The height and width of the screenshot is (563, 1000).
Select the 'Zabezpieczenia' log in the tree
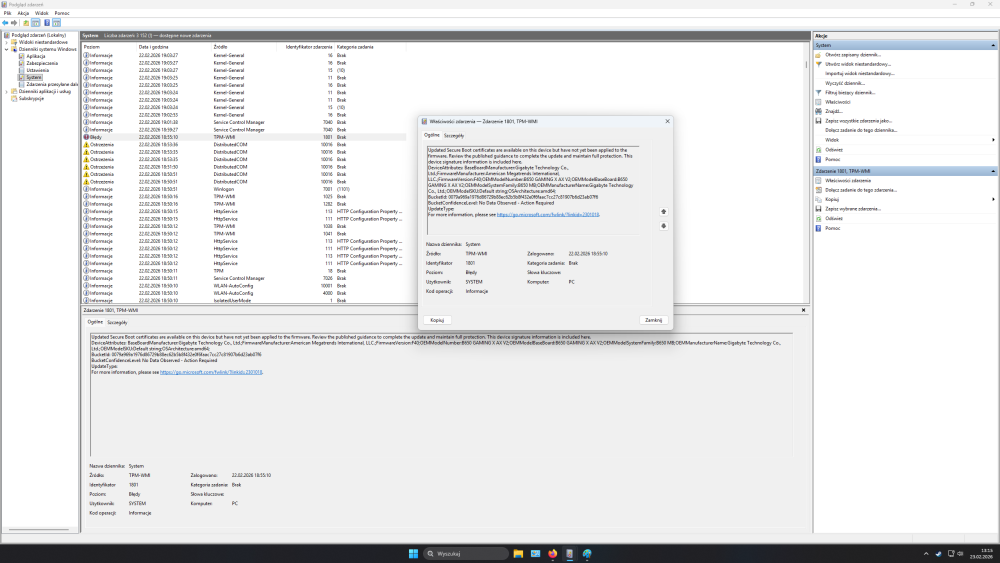point(43,63)
